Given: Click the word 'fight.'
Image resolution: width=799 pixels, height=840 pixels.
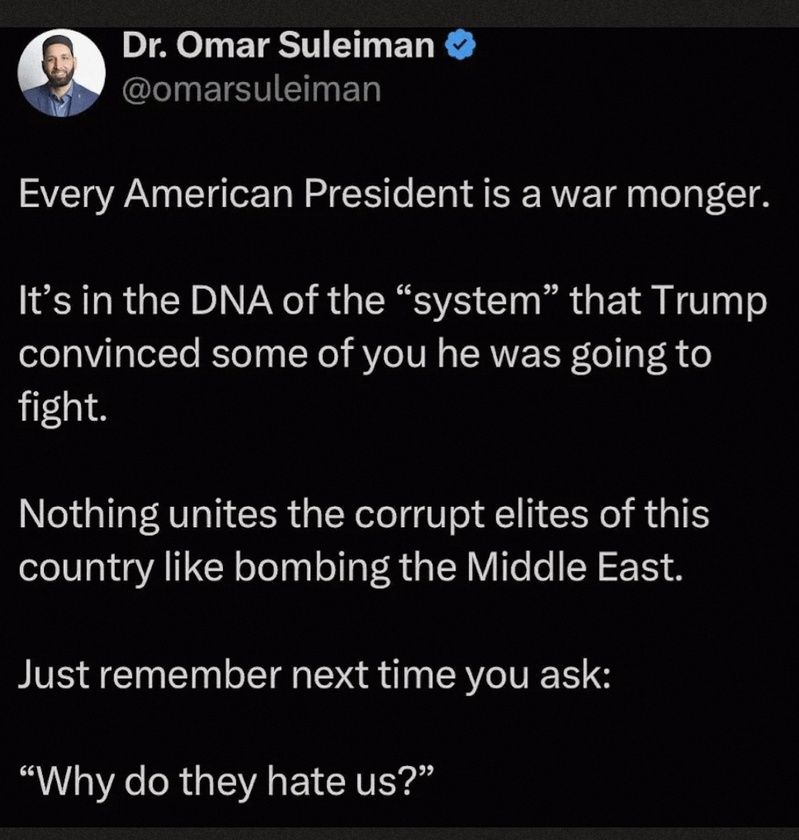Looking at the screenshot, I should pyautogui.click(x=59, y=407).
